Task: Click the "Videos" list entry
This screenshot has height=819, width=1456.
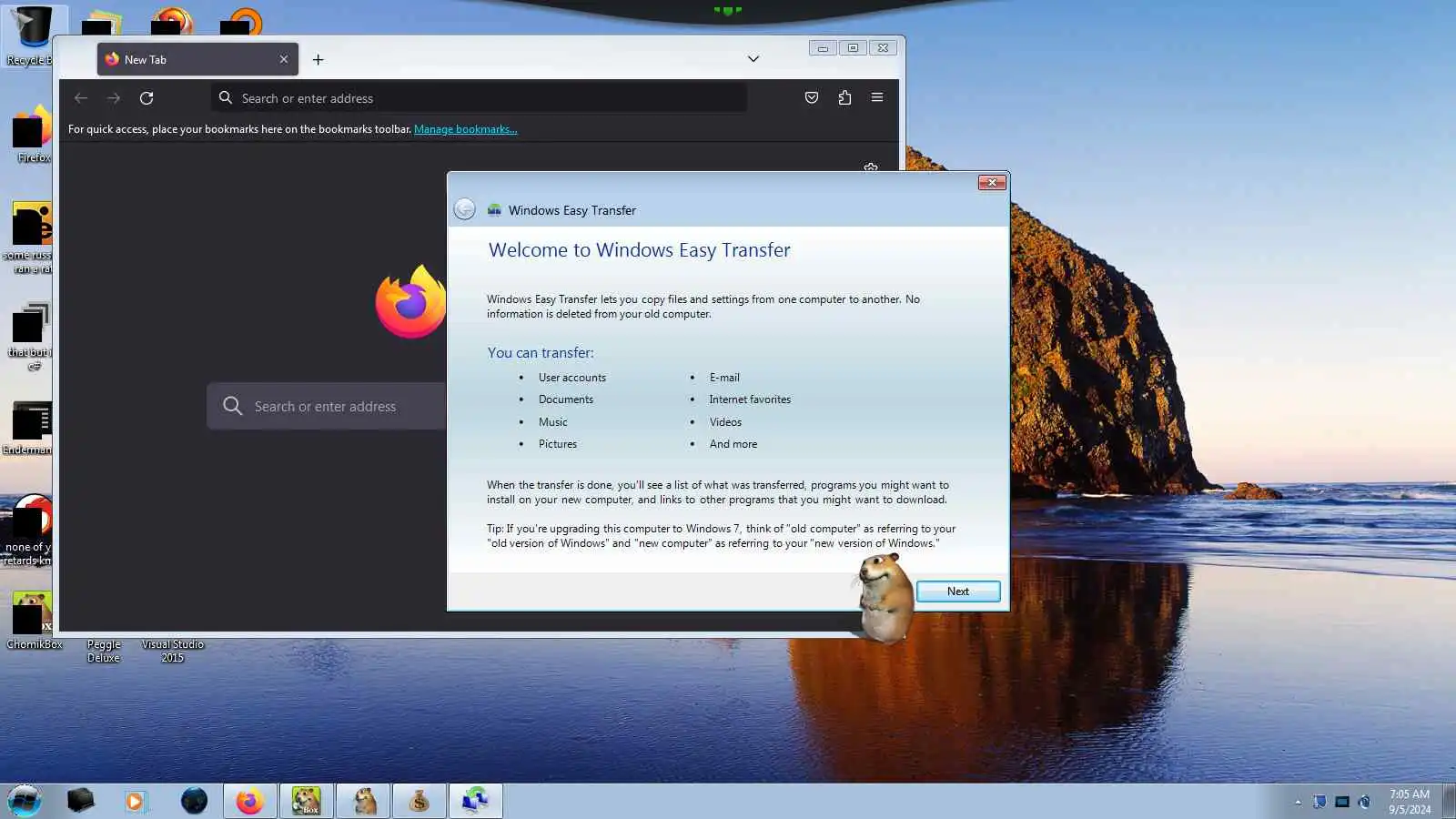Action: [x=725, y=422]
